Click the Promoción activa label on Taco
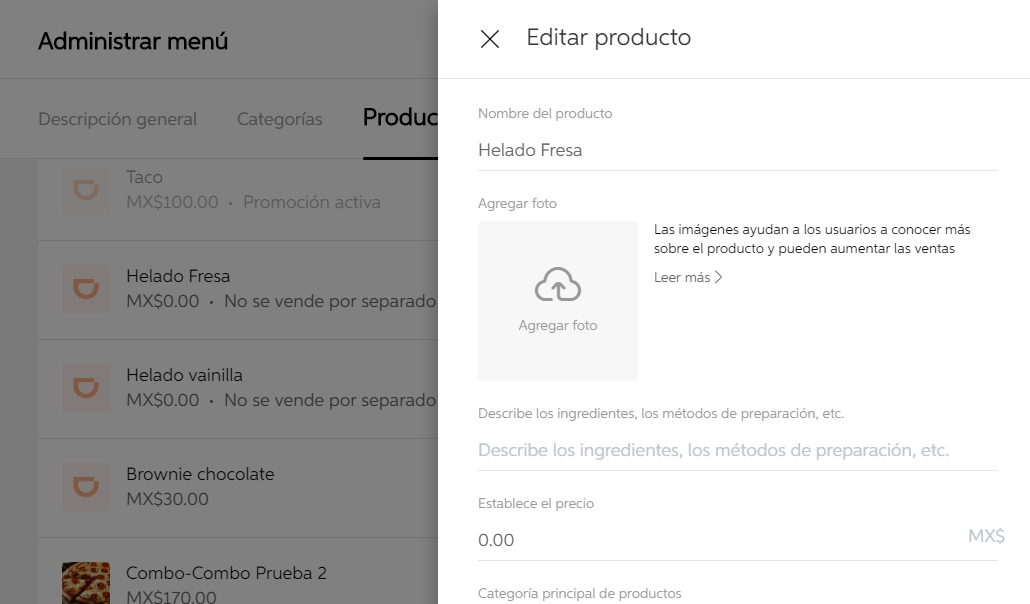The image size is (1030, 604). [312, 202]
